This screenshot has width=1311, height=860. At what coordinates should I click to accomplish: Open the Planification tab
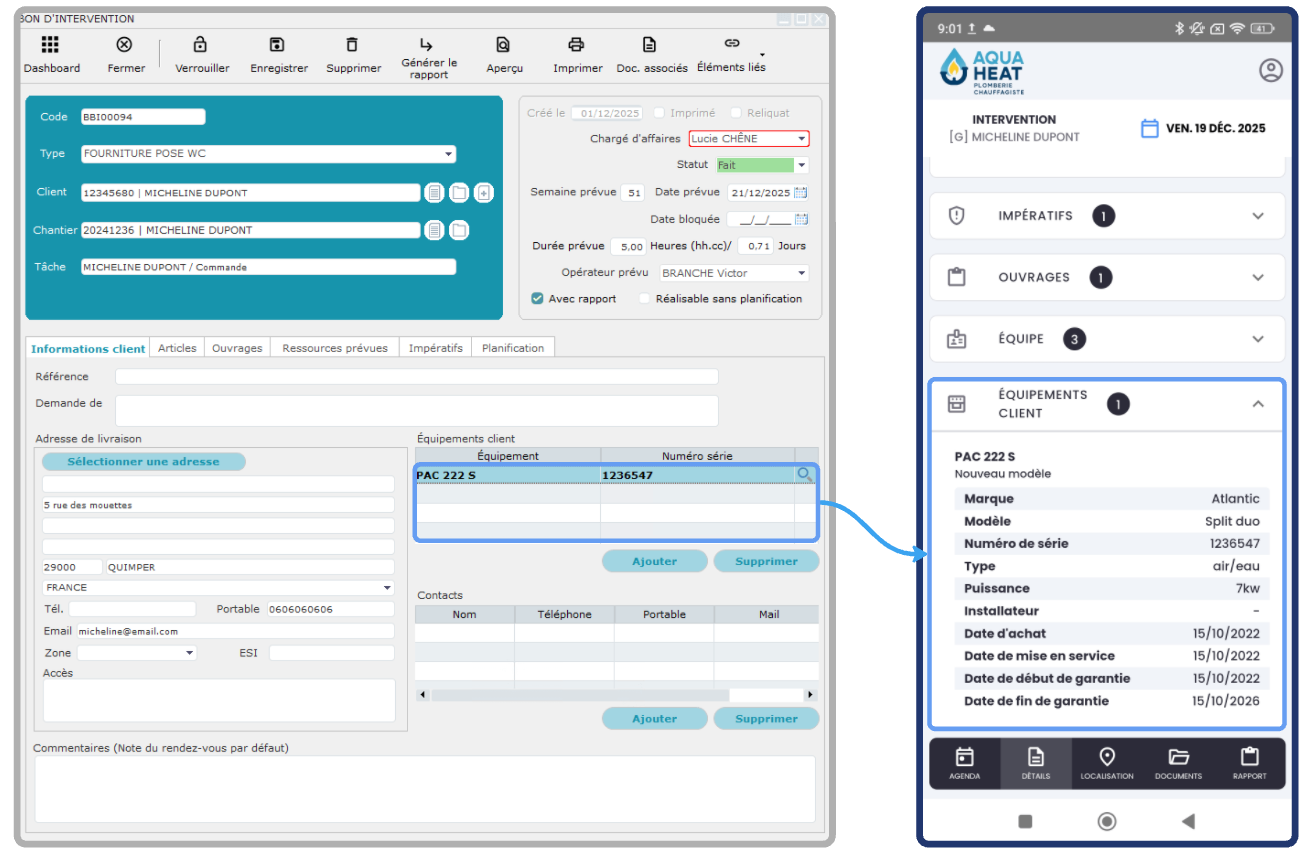[513, 348]
